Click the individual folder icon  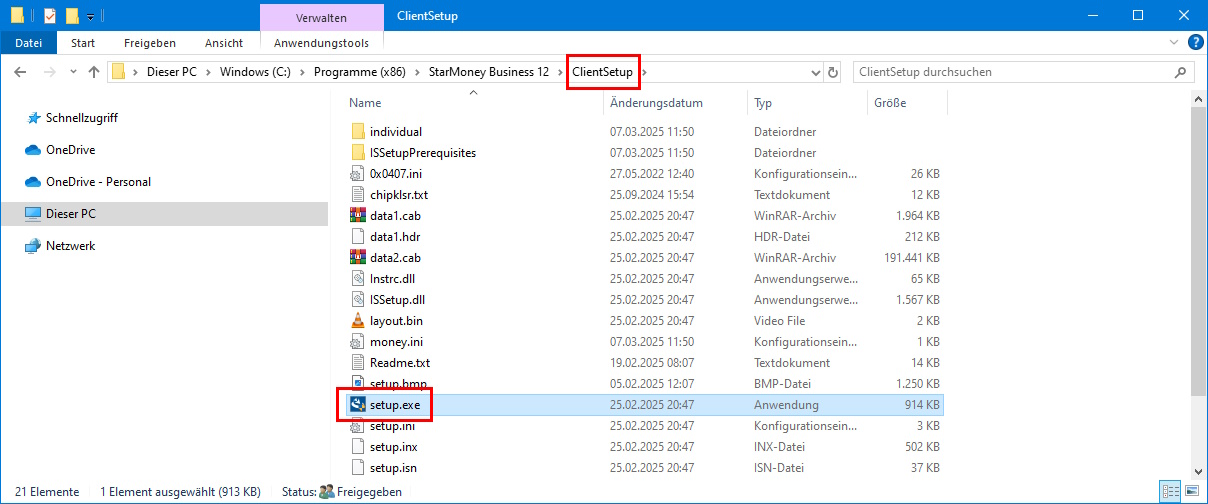359,132
